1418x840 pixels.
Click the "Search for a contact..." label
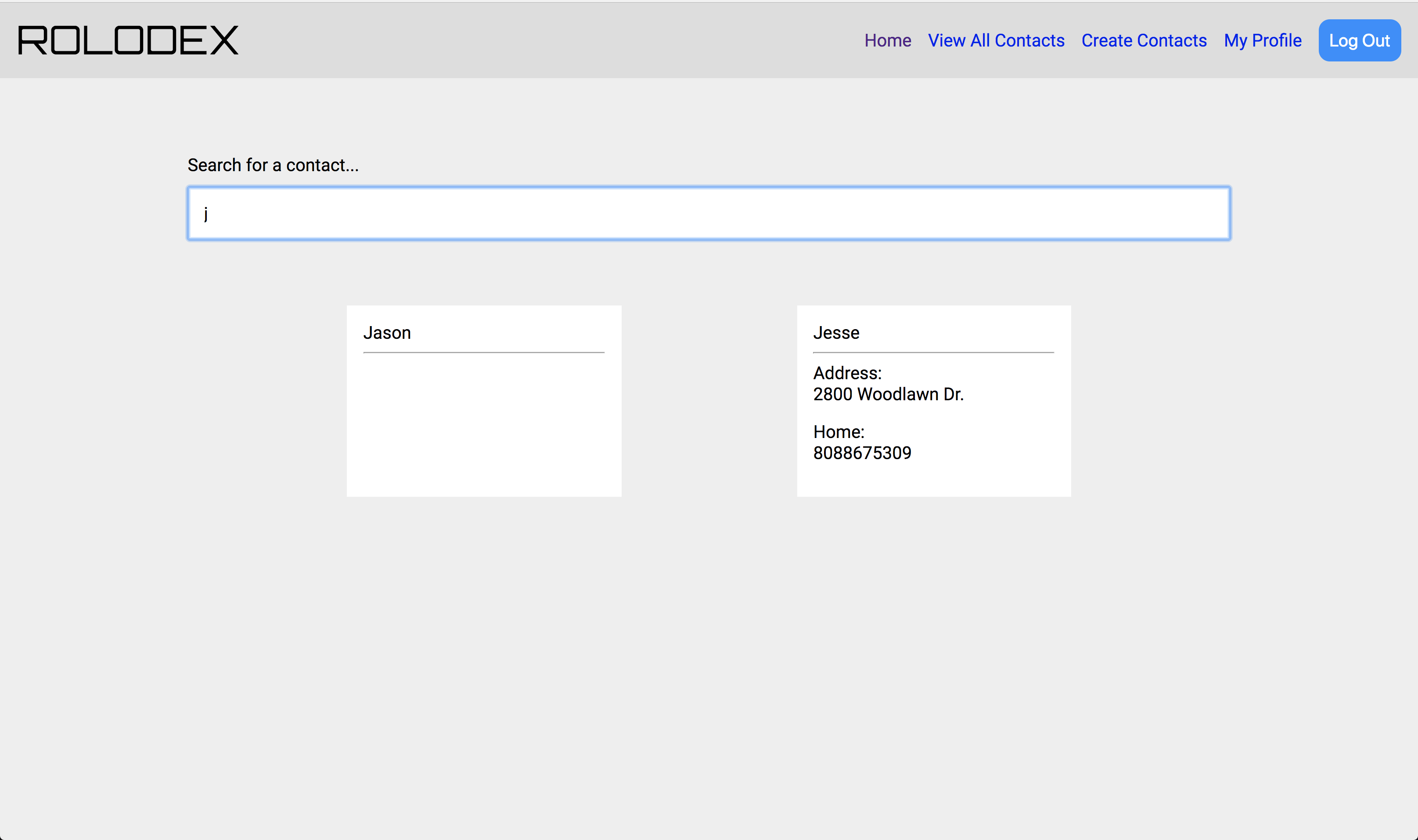(273, 165)
